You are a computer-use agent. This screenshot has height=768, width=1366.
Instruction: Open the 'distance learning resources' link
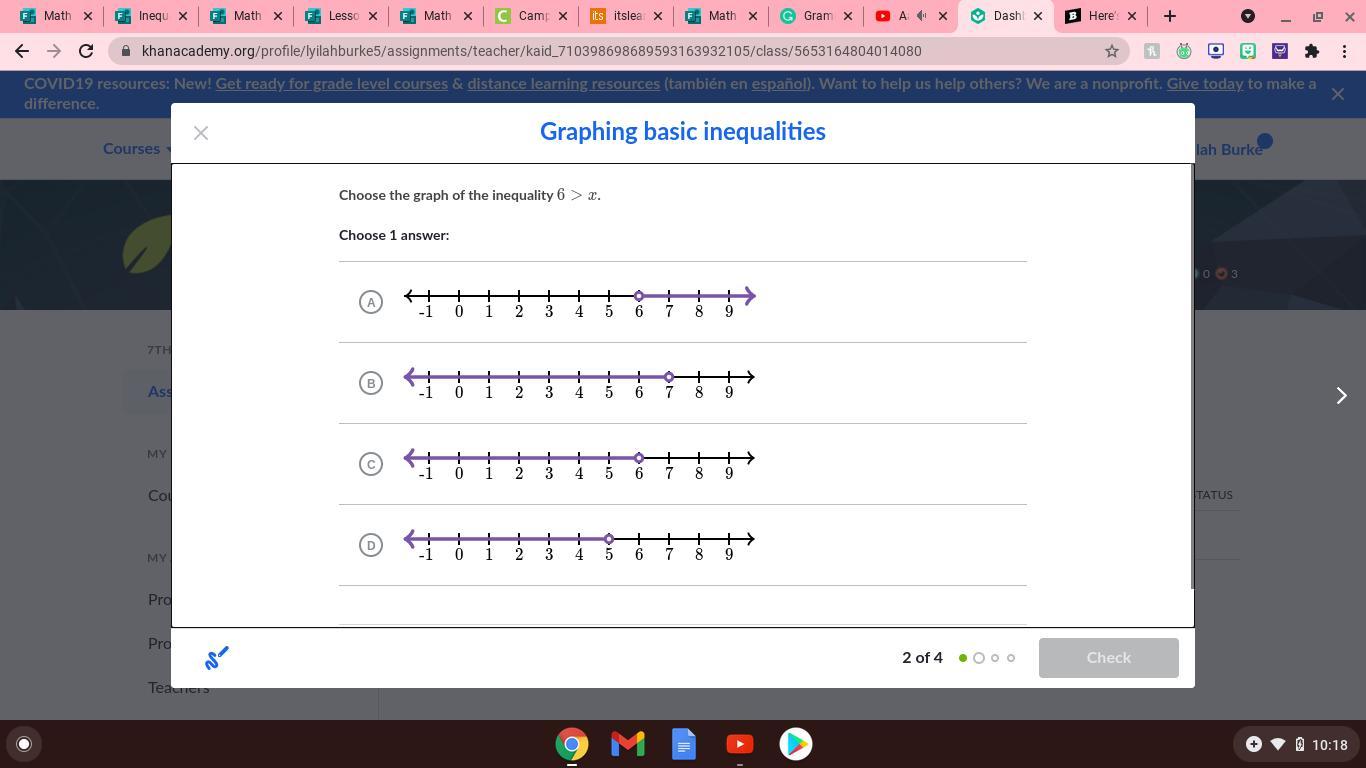[x=563, y=84]
